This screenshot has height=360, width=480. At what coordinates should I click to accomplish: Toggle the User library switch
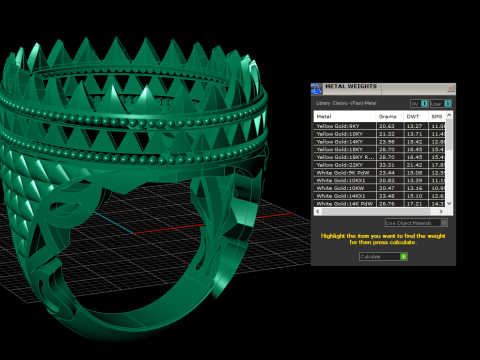click(x=441, y=104)
